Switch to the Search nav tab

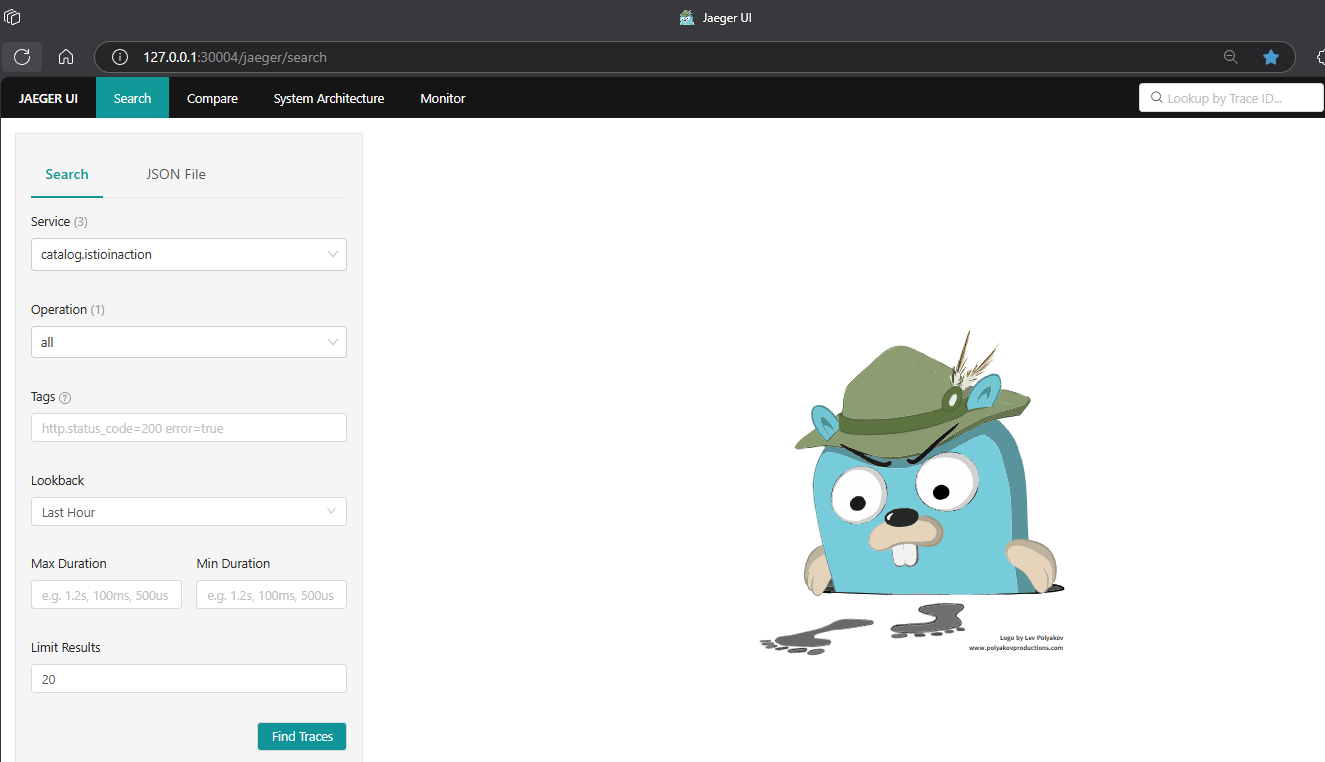(x=132, y=98)
